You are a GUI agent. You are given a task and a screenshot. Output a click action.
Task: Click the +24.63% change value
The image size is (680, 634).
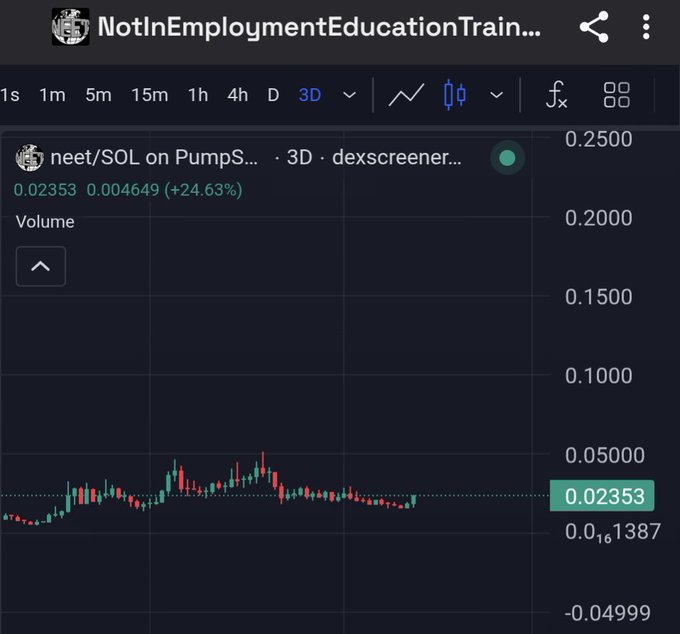(203, 190)
